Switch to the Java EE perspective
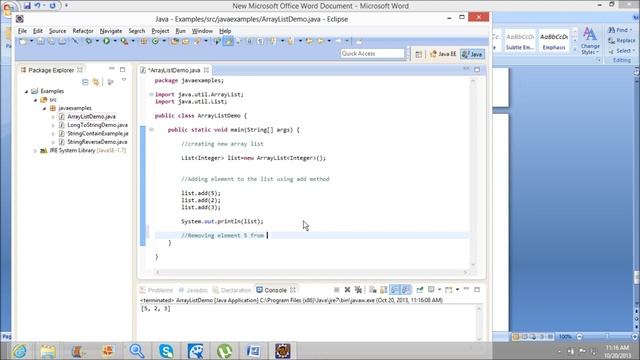Image resolution: width=640 pixels, height=360 pixels. click(x=443, y=54)
